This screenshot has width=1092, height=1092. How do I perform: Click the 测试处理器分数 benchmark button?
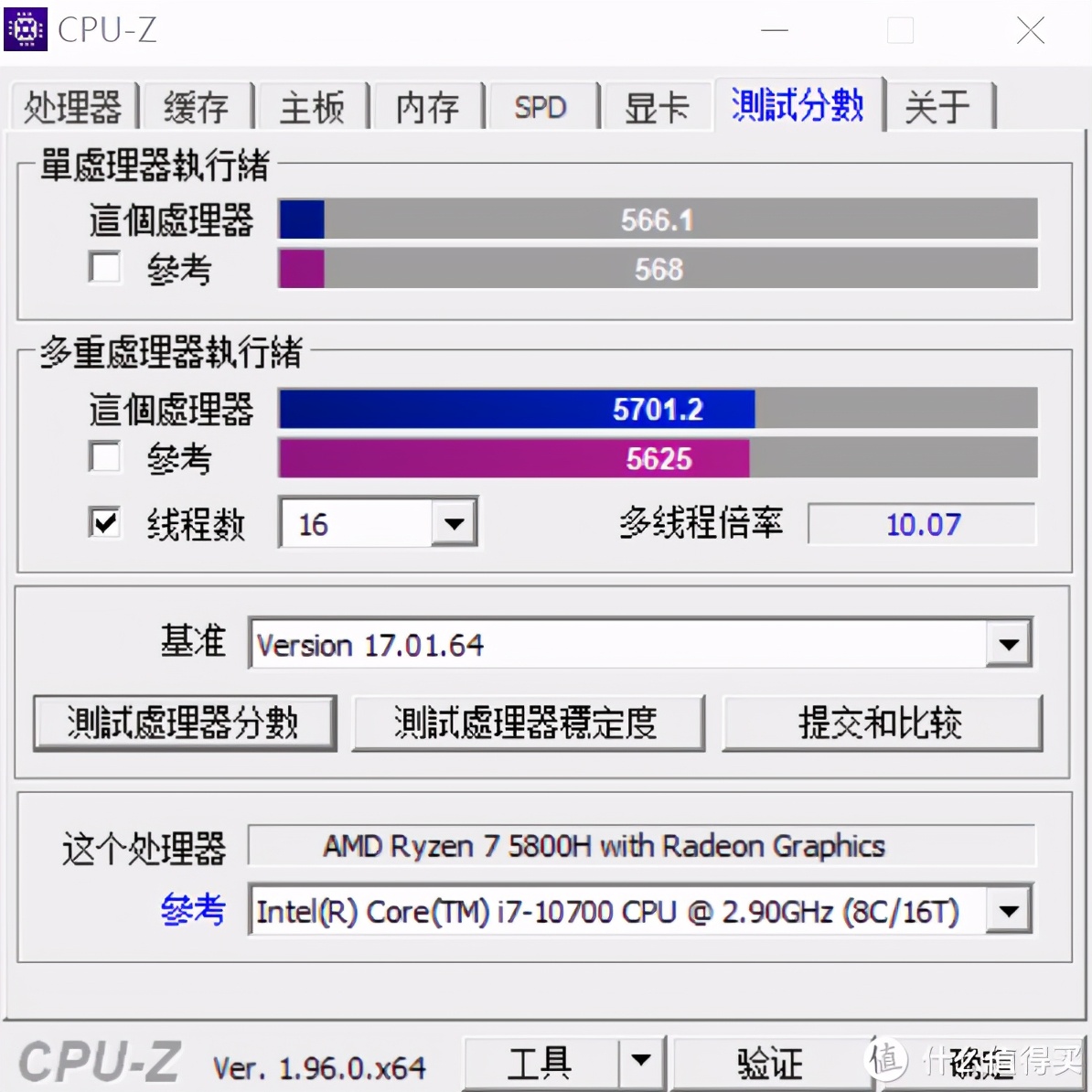point(184,723)
